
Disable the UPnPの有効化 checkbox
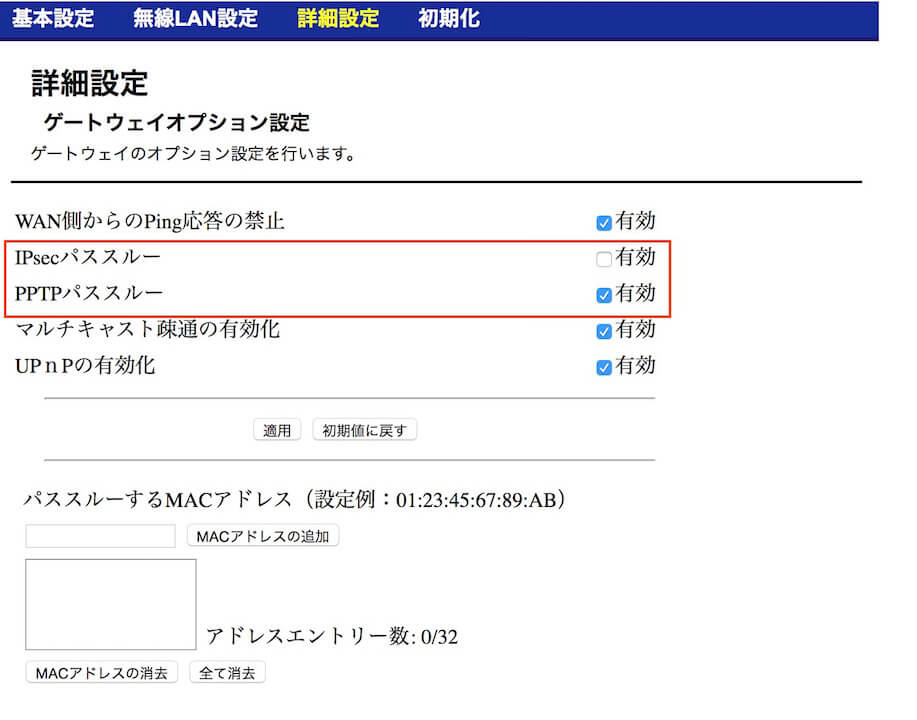click(x=604, y=367)
